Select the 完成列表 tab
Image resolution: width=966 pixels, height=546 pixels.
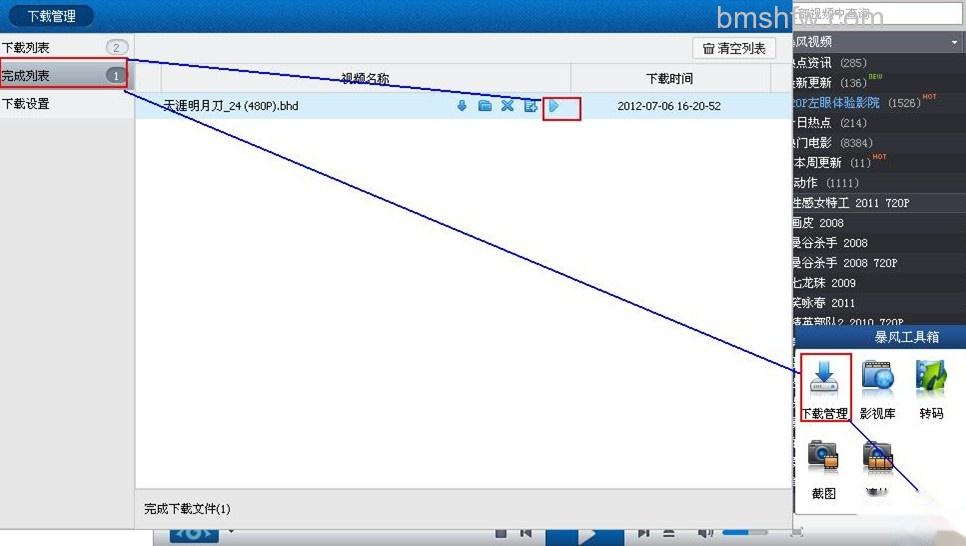click(64, 75)
